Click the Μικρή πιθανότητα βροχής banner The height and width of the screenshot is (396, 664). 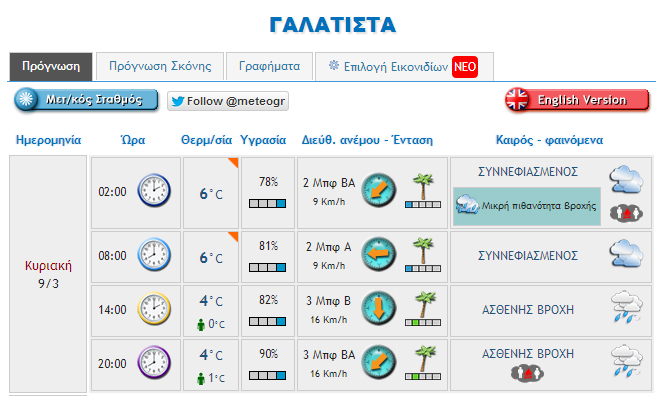527,206
